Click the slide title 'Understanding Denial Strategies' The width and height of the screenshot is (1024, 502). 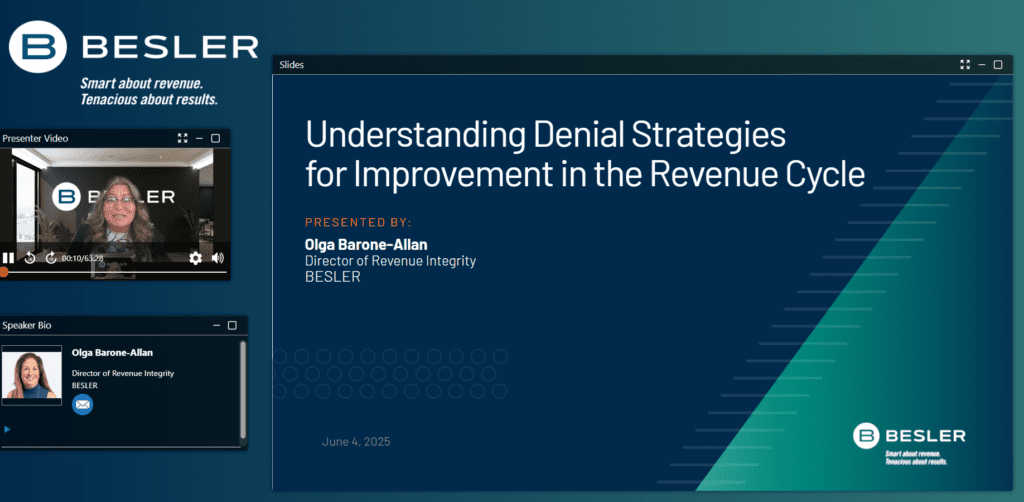545,135
